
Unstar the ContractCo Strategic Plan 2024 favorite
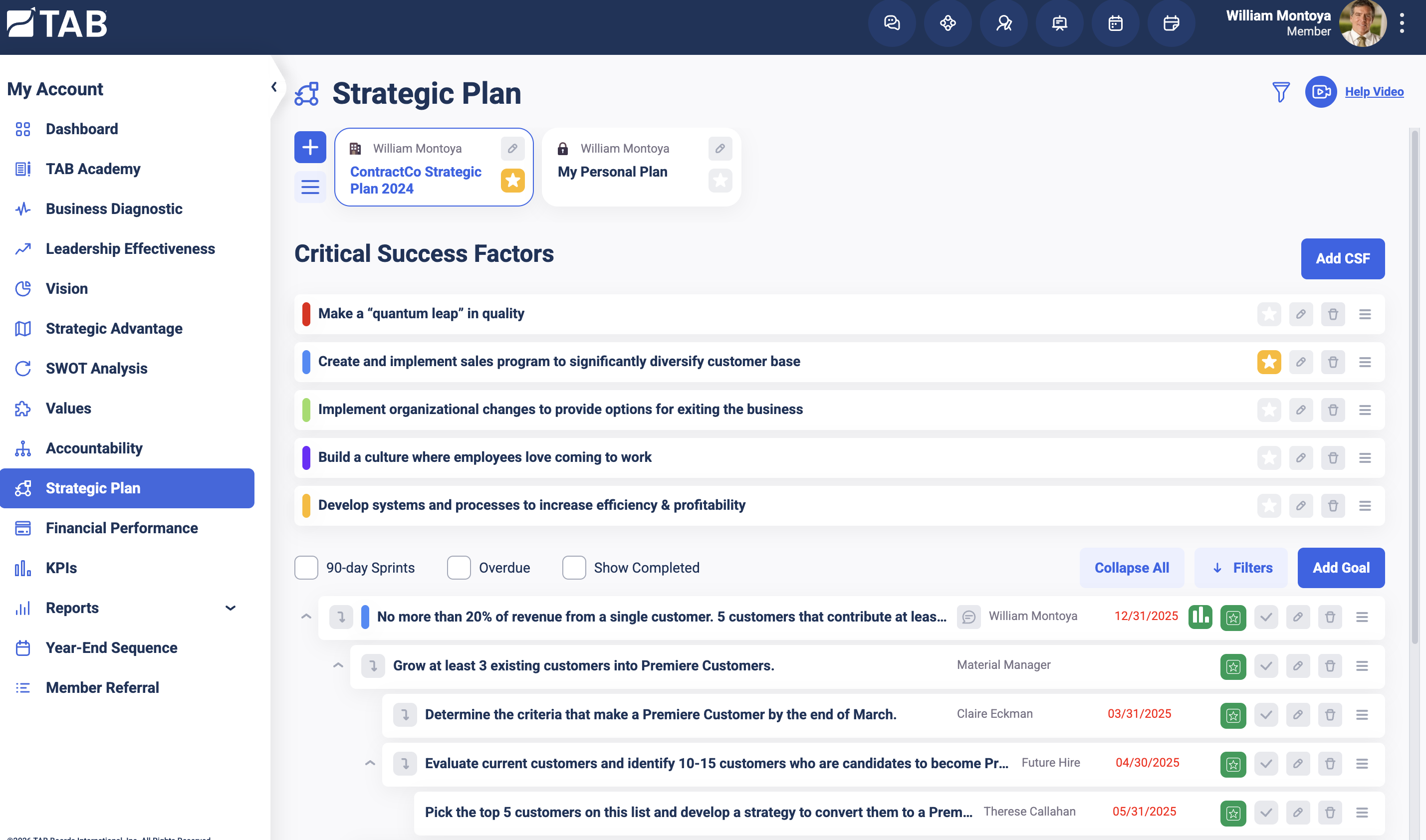512,181
